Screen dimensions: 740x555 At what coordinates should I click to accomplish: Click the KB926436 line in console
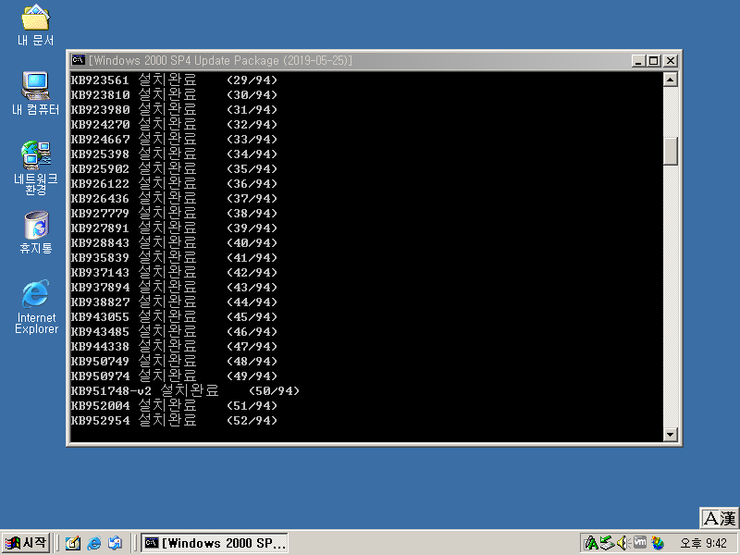(174, 198)
